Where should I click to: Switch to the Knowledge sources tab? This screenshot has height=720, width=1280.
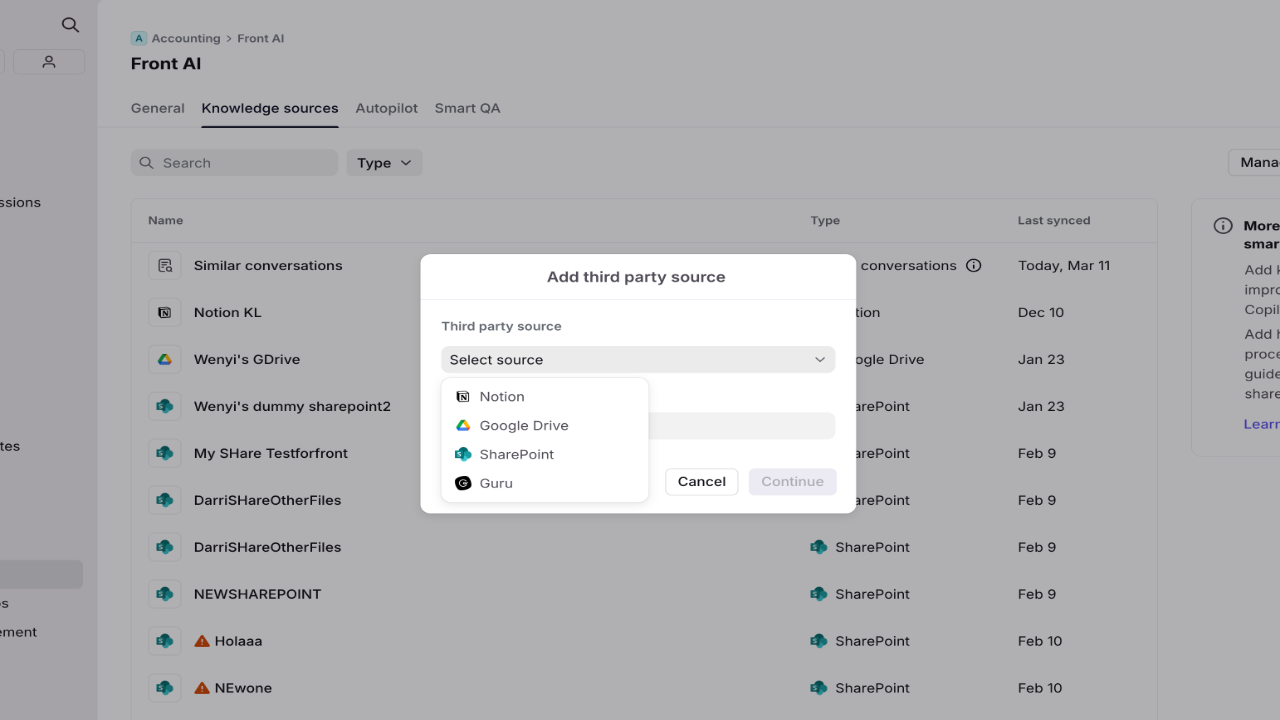coord(270,108)
